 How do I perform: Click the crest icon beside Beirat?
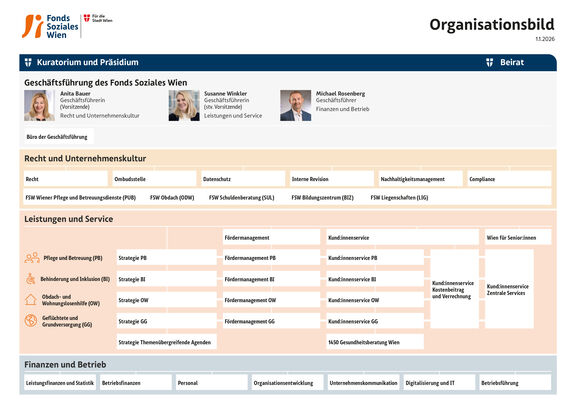[489, 62]
